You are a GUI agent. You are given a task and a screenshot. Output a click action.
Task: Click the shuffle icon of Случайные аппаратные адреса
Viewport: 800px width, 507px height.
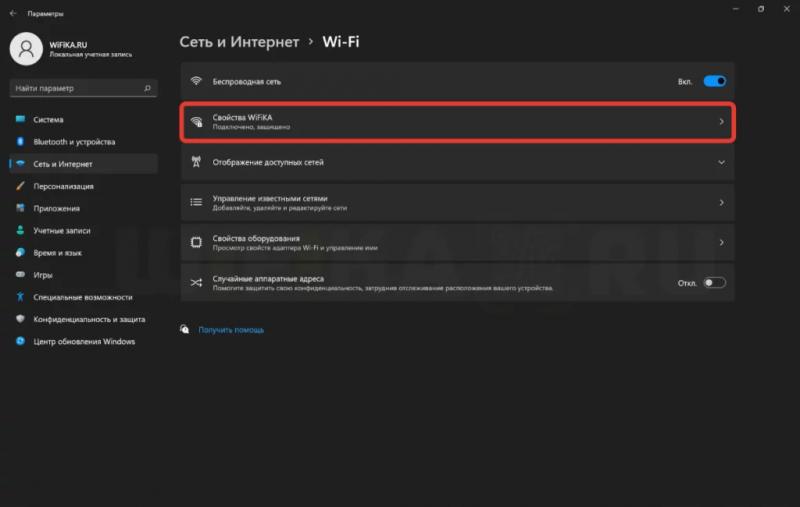tap(196, 283)
